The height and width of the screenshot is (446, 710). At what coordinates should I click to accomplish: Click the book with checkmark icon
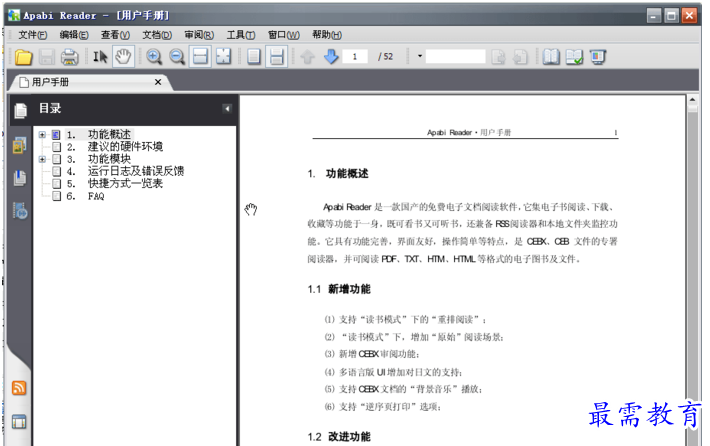click(x=574, y=57)
